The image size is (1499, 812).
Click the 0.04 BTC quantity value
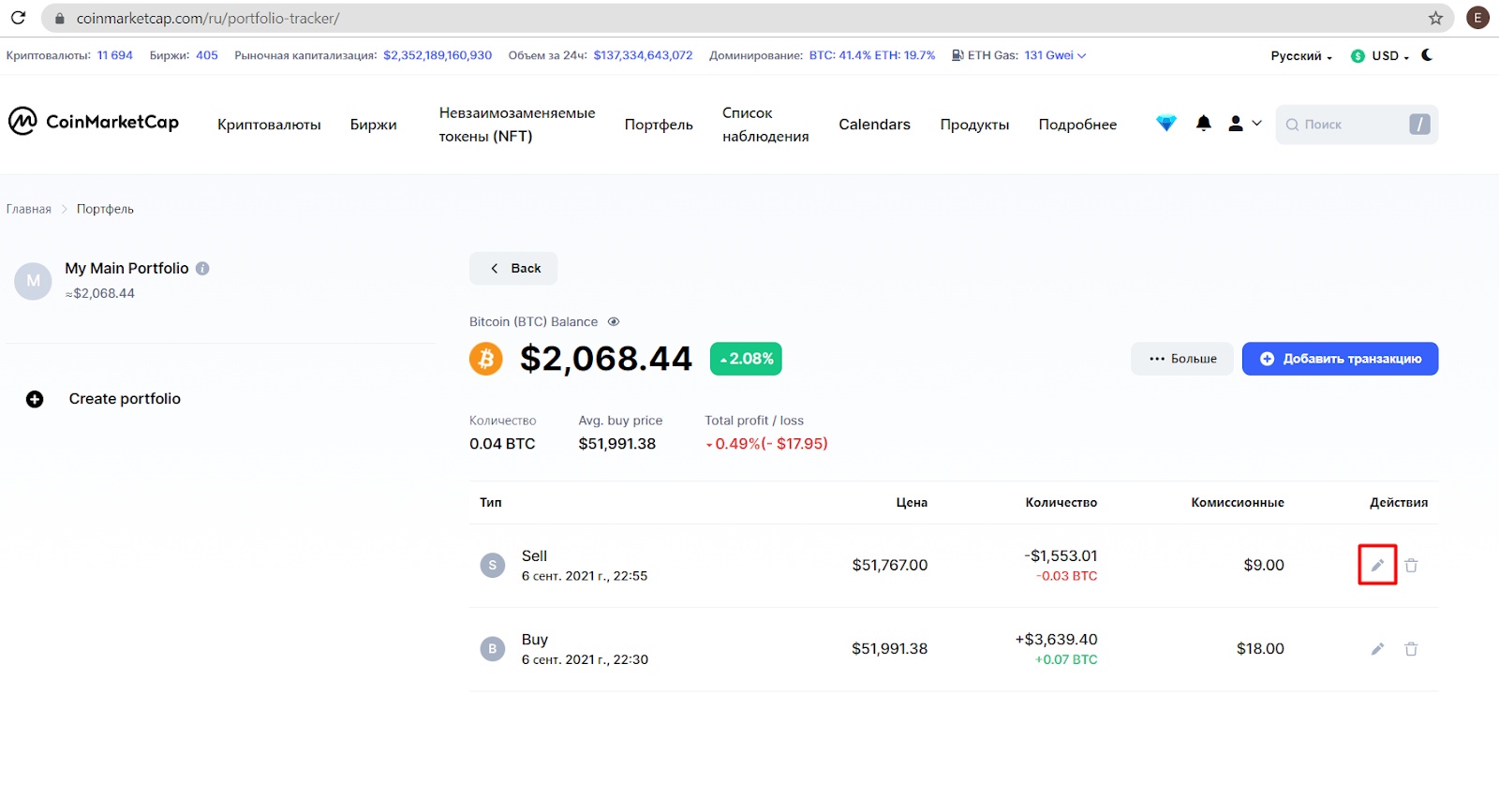click(x=502, y=444)
